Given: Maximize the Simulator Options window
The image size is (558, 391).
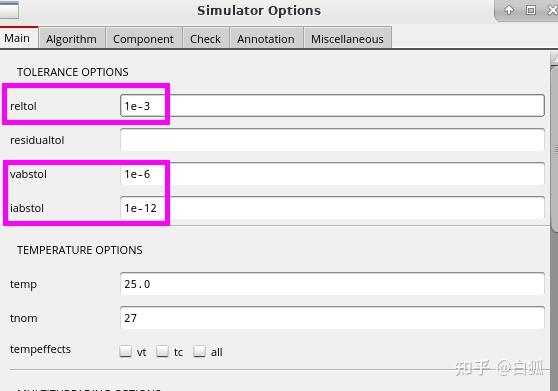Looking at the screenshot, I should pos(531,10).
